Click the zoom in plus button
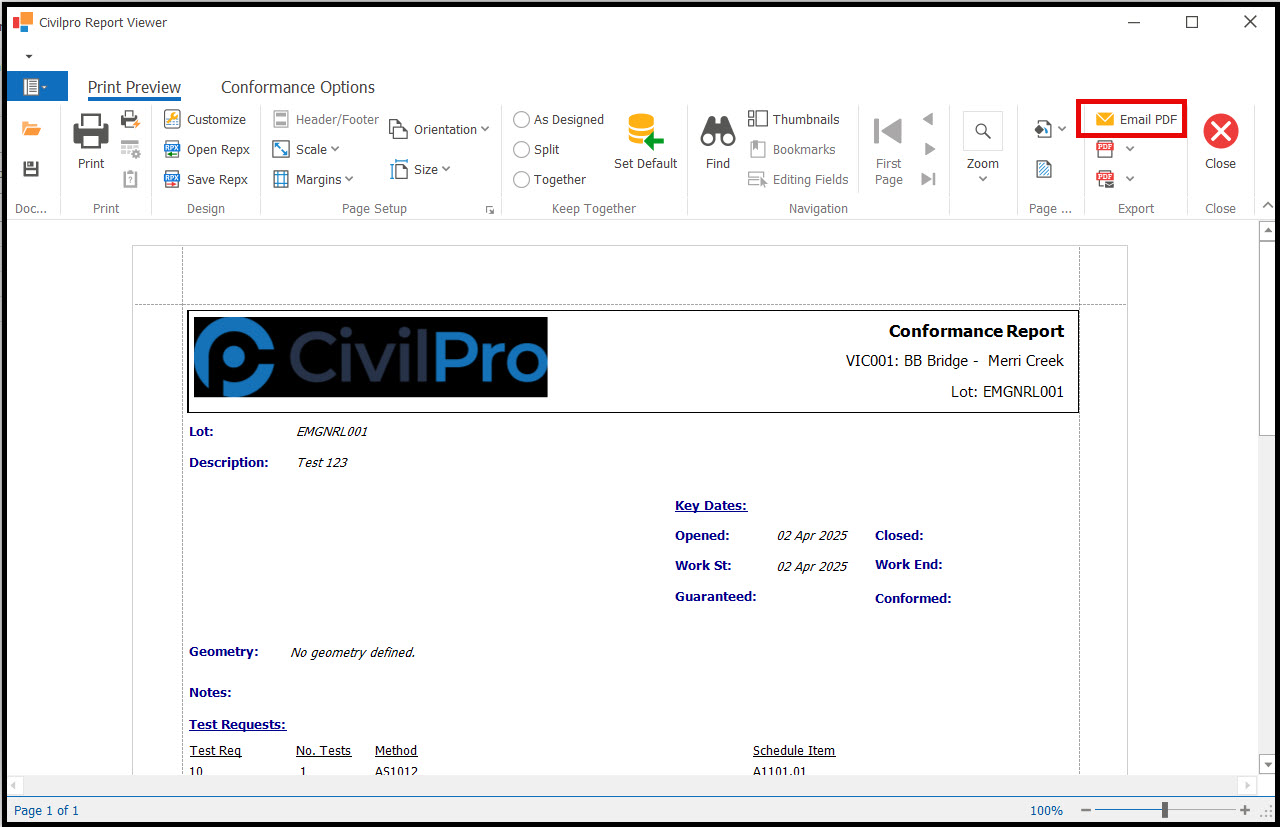 click(1245, 810)
